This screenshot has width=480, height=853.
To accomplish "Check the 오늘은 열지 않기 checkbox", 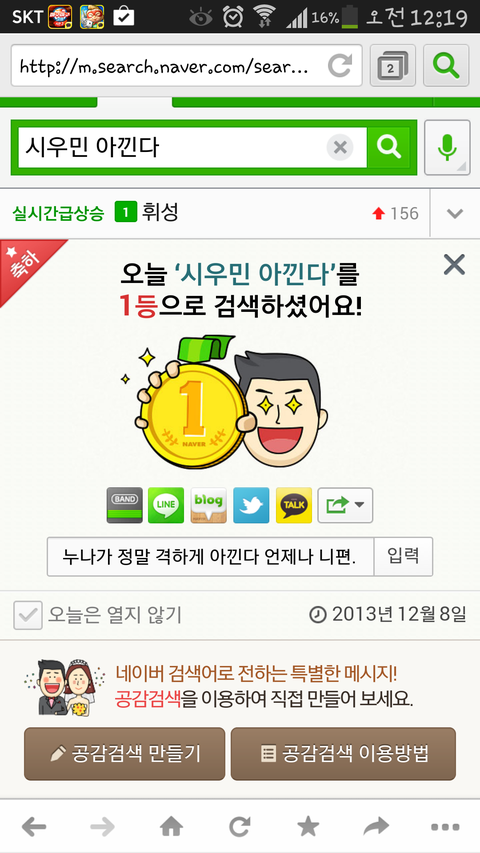I will (28, 615).
